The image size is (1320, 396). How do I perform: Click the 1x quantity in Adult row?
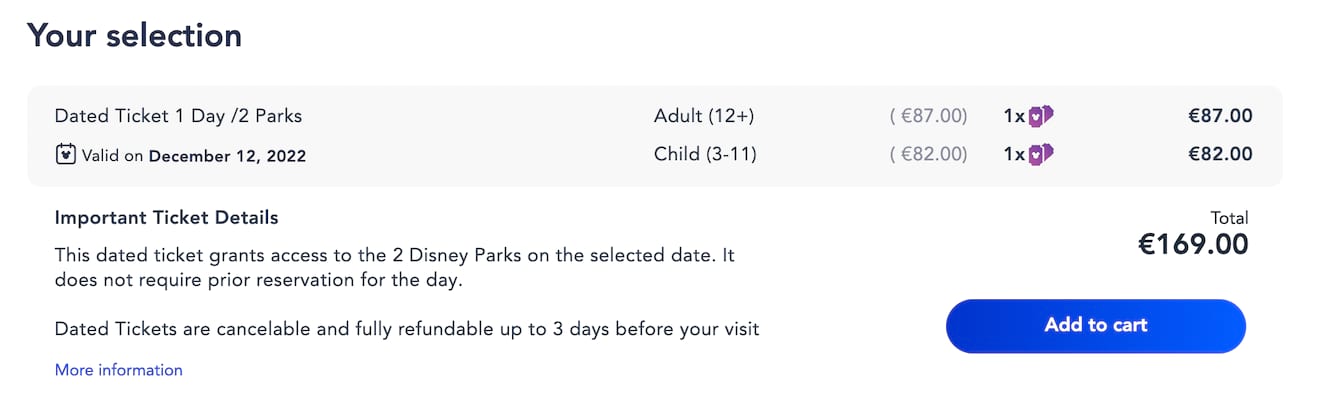pos(1014,116)
